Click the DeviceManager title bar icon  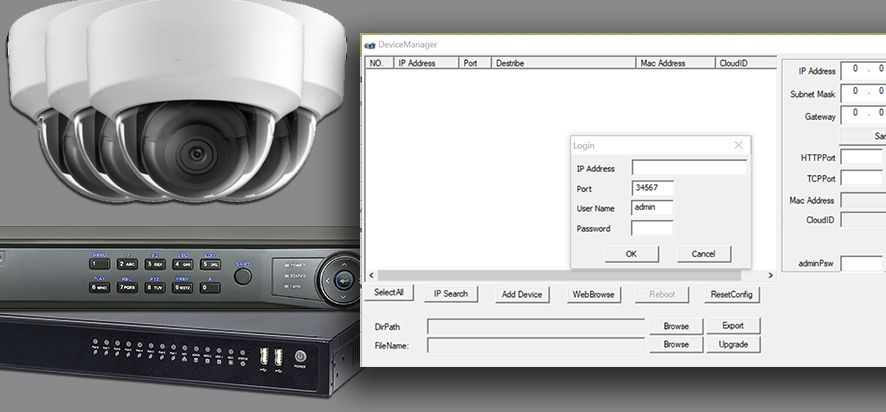(x=370, y=45)
